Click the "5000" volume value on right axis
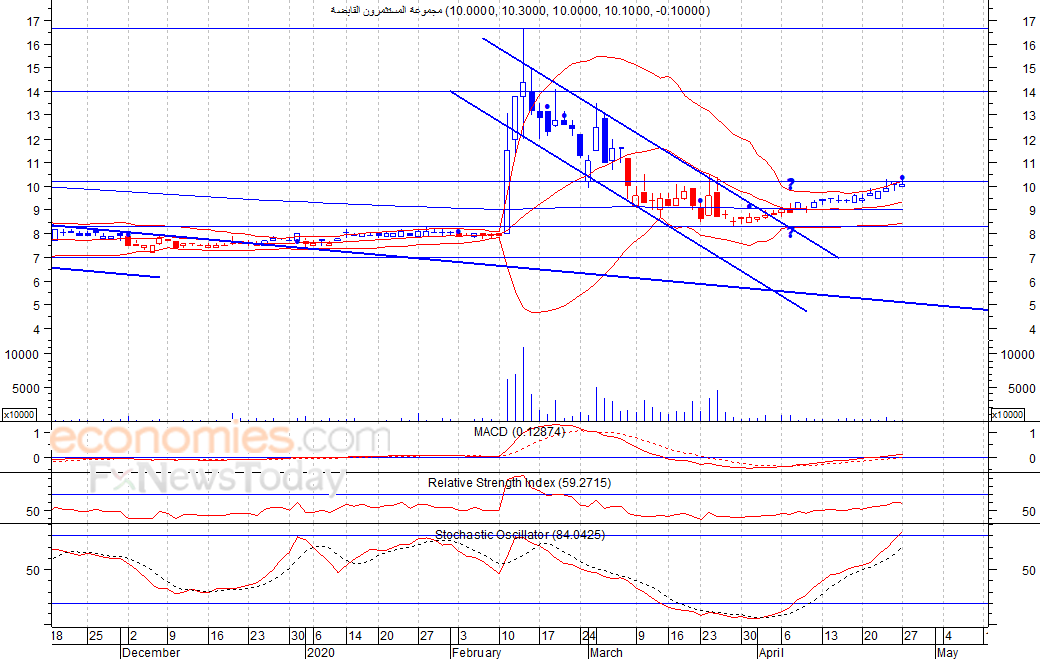This screenshot has width=1040, height=659. [x=1021, y=389]
